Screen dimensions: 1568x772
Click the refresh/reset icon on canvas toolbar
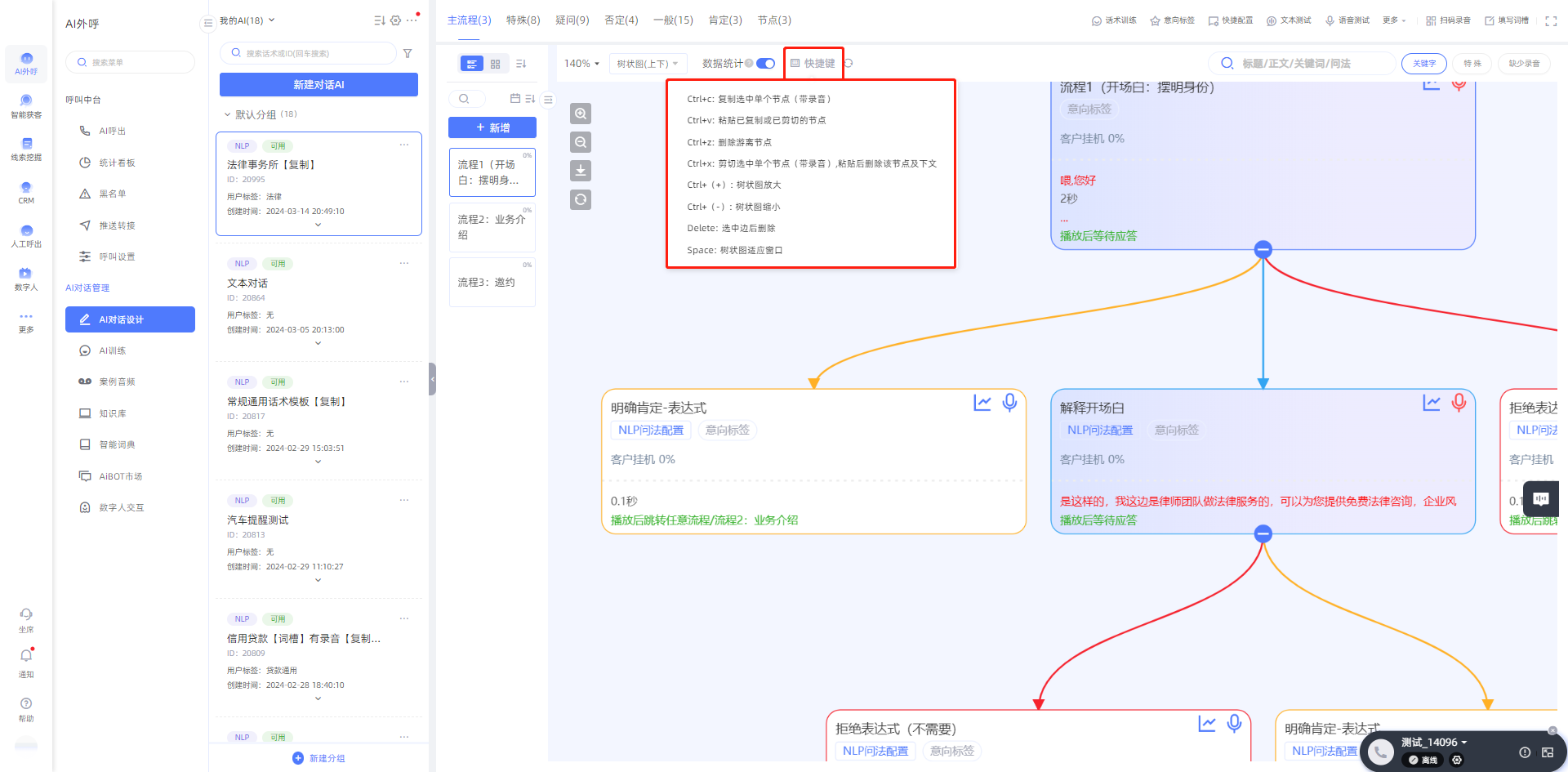pos(581,199)
